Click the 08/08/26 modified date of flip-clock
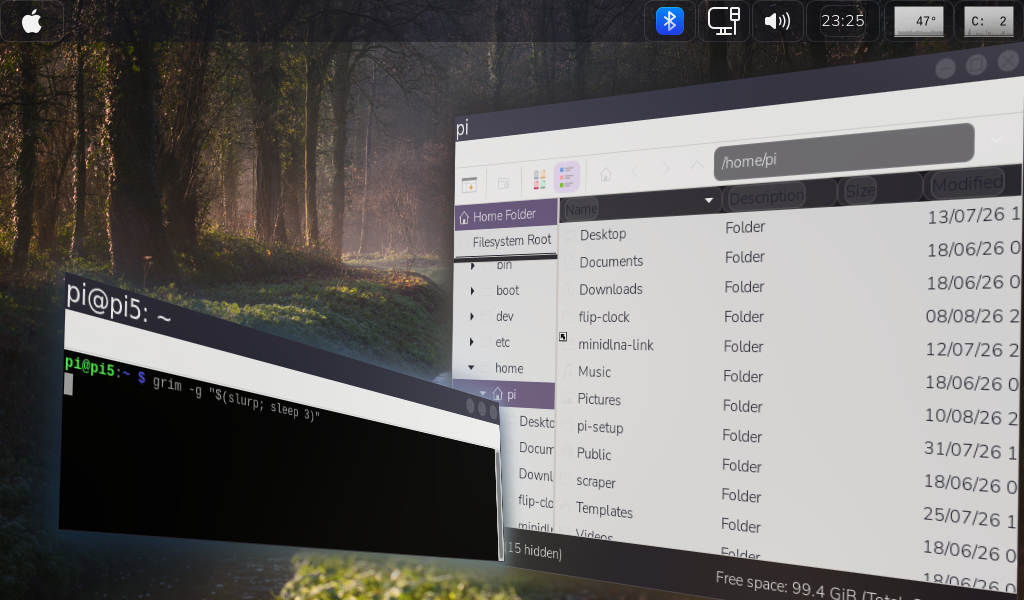This screenshot has height=600, width=1024. (972, 316)
